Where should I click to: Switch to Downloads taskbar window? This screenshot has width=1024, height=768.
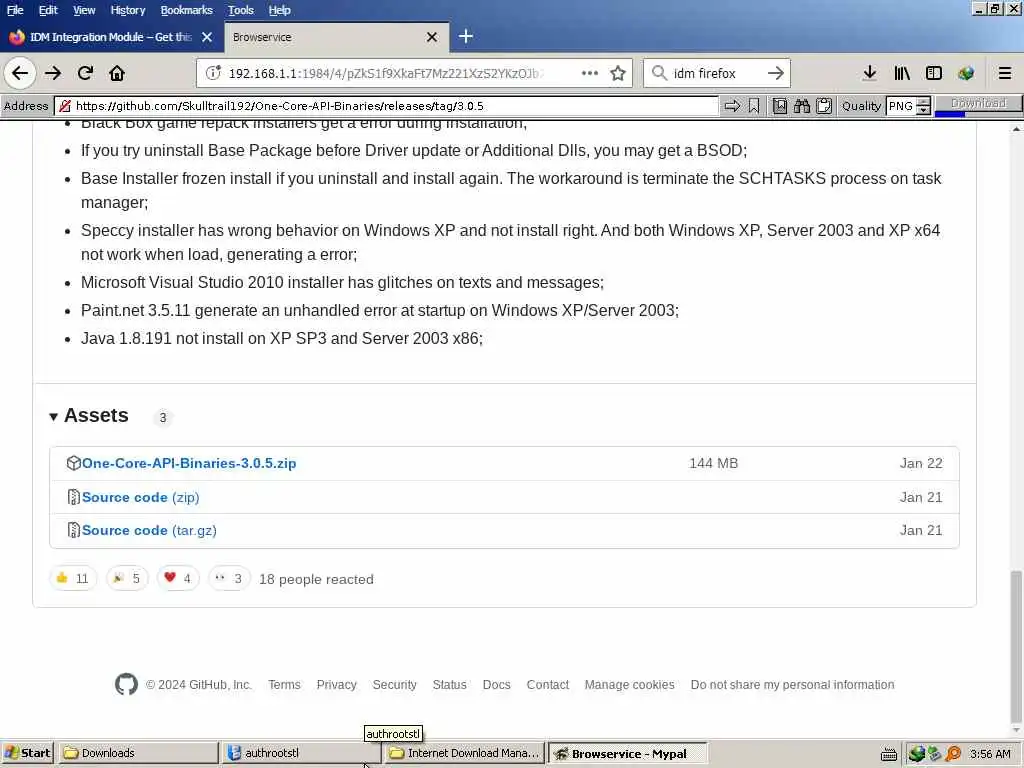(138, 753)
